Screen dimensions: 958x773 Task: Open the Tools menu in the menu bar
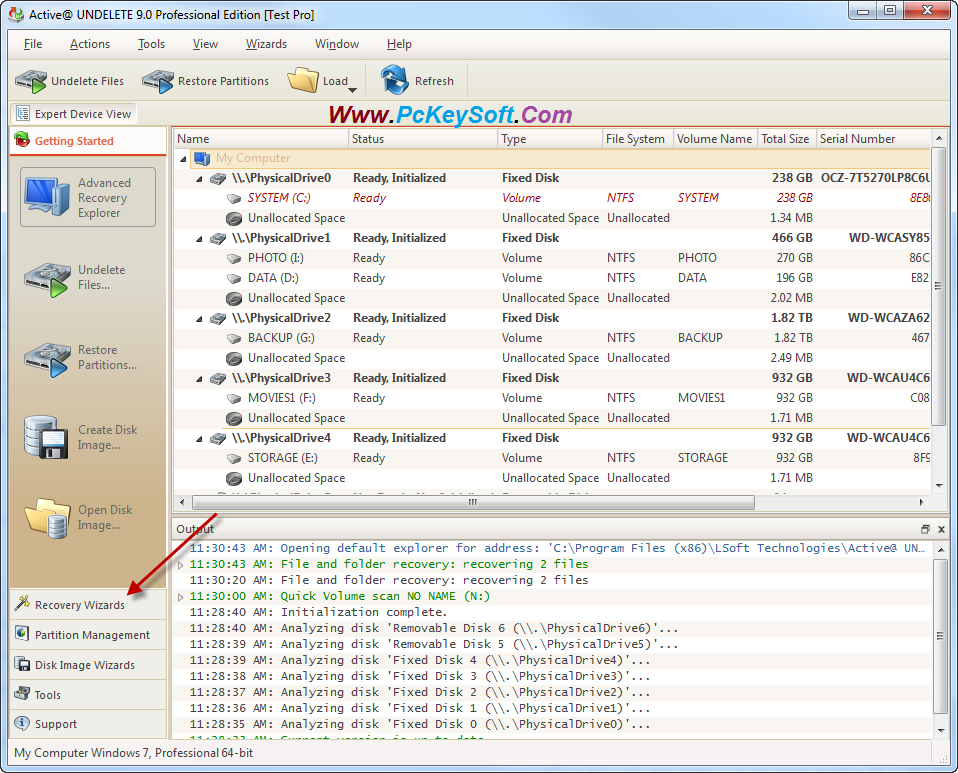point(151,44)
